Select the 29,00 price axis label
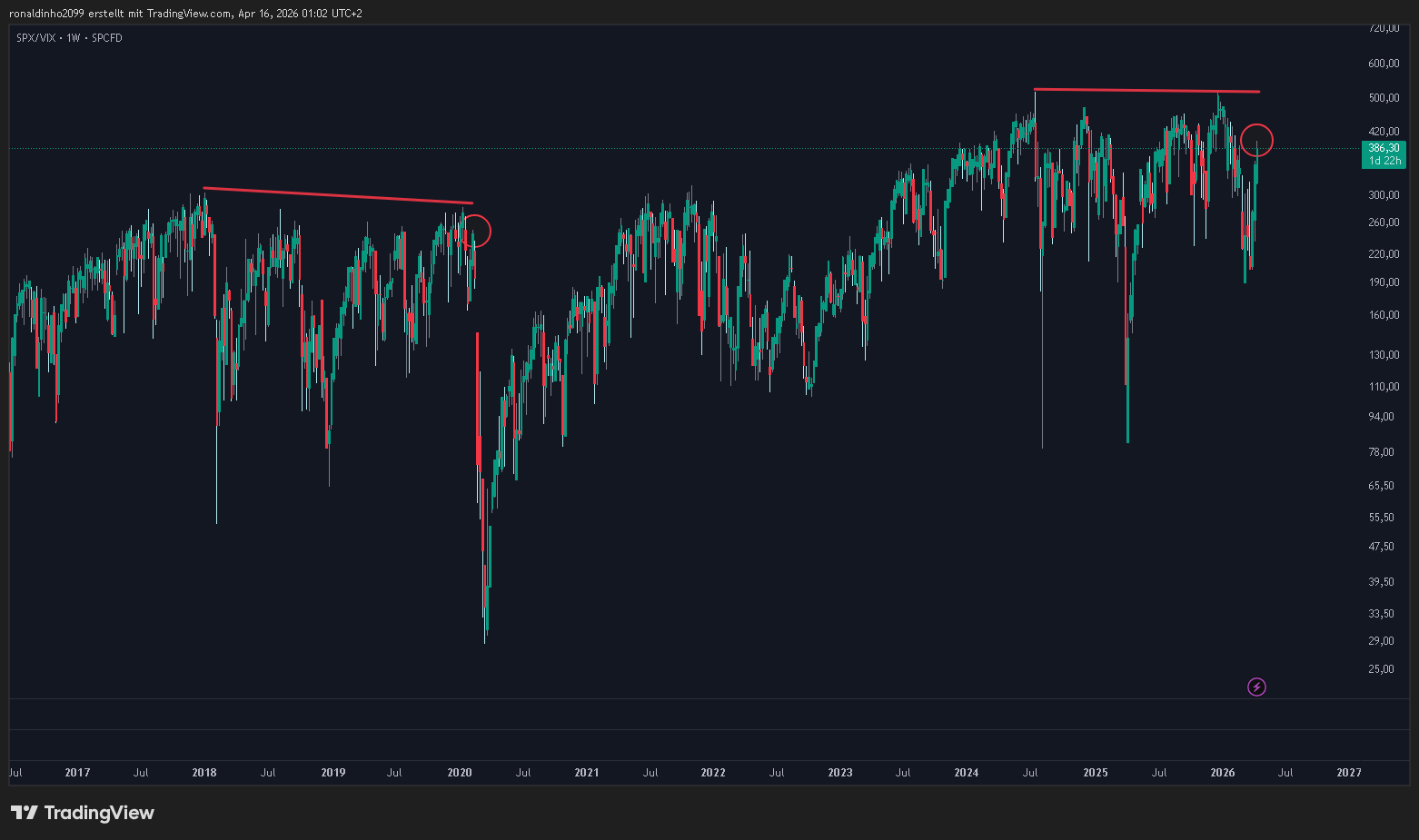 tap(1381, 641)
